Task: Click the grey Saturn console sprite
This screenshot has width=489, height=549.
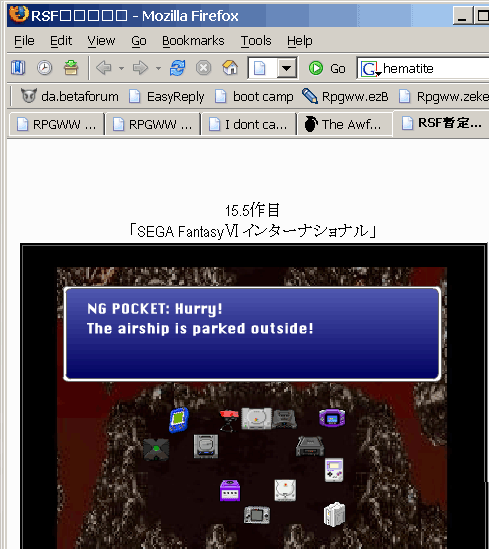Action: click(x=206, y=446)
